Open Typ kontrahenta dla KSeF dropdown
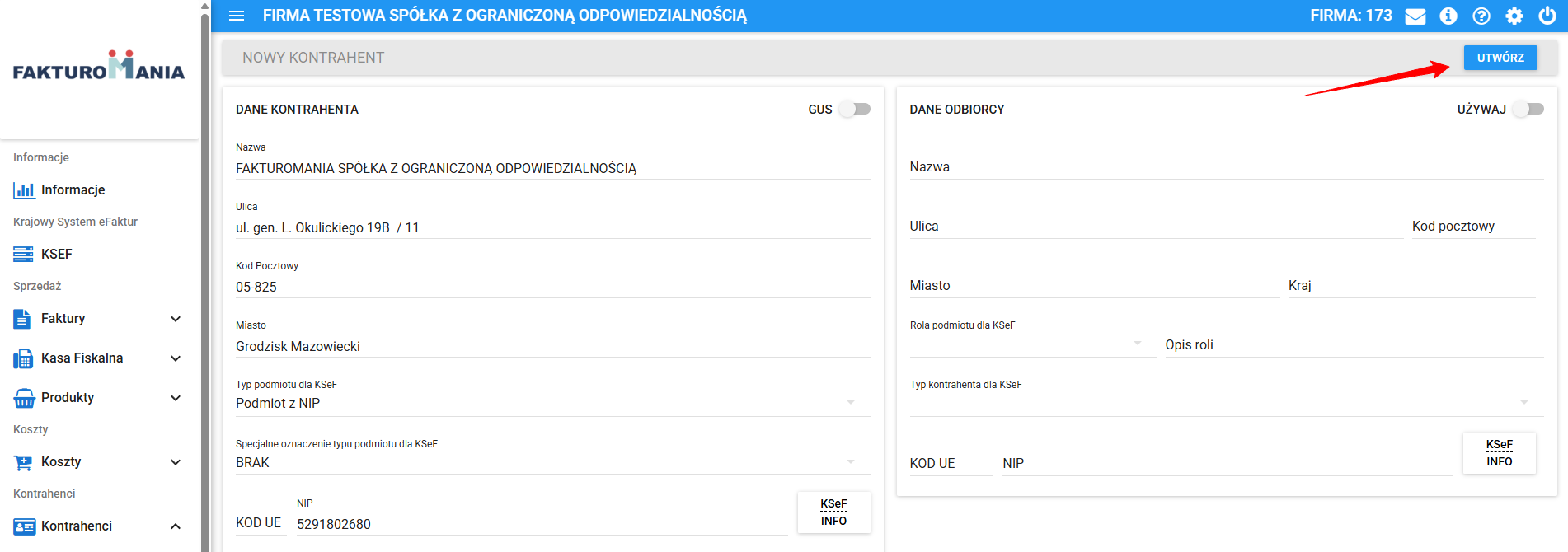Image resolution: width=1568 pixels, height=552 pixels. coord(1226,403)
